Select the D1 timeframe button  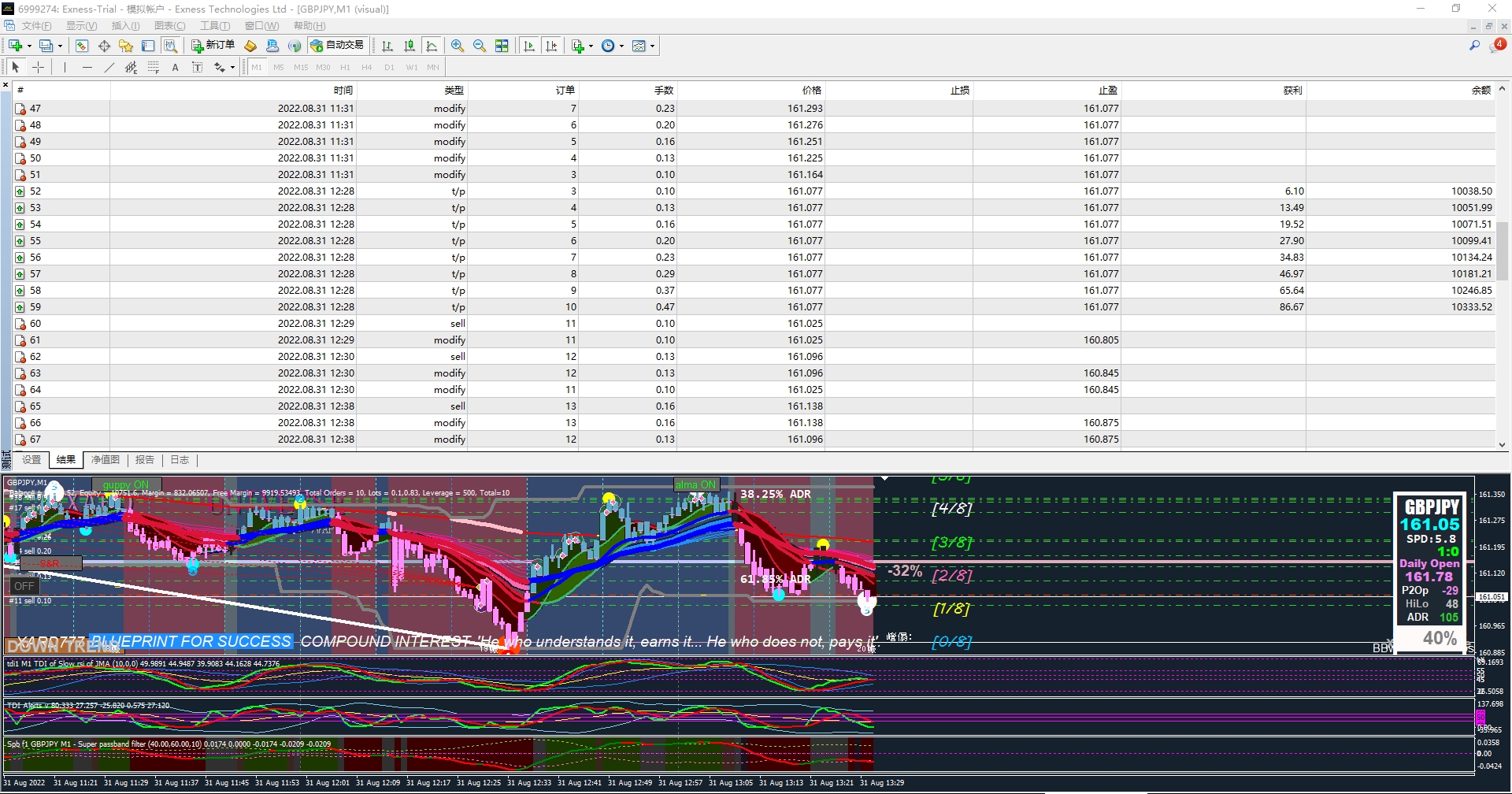[x=389, y=68]
